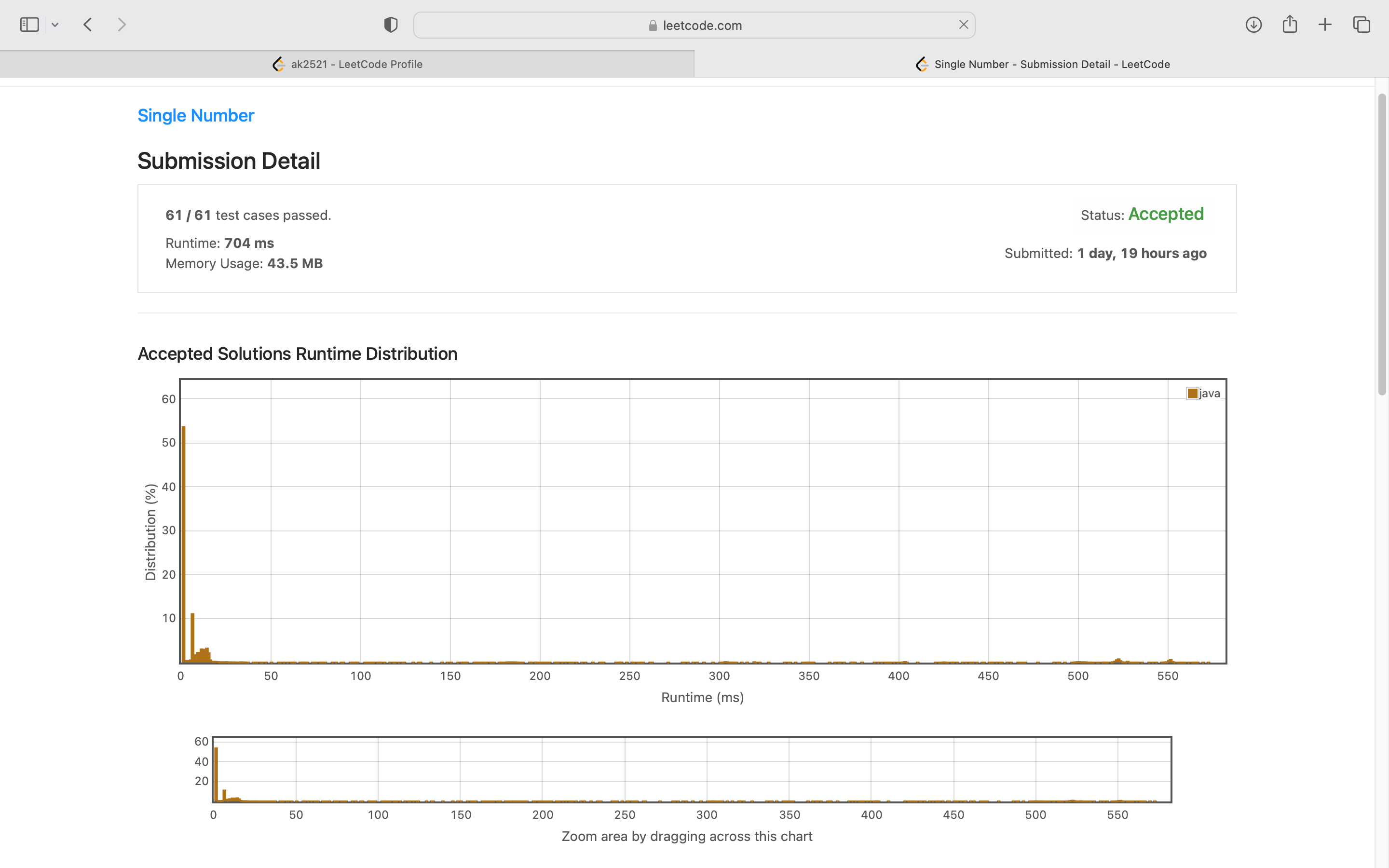Show tab overview icon
Viewport: 1389px width, 868px height.
click(x=1362, y=25)
